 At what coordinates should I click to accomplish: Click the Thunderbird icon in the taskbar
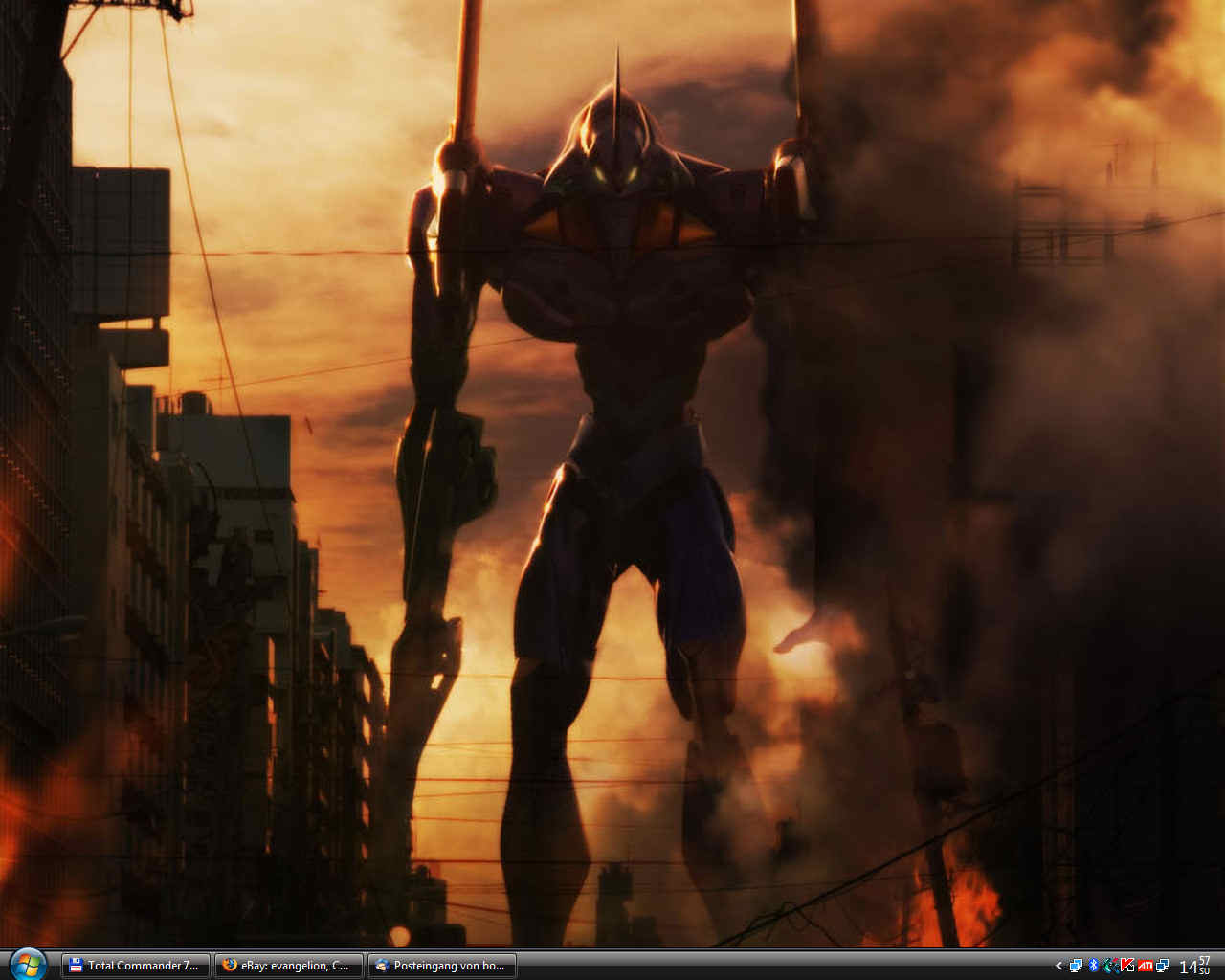pos(382,966)
